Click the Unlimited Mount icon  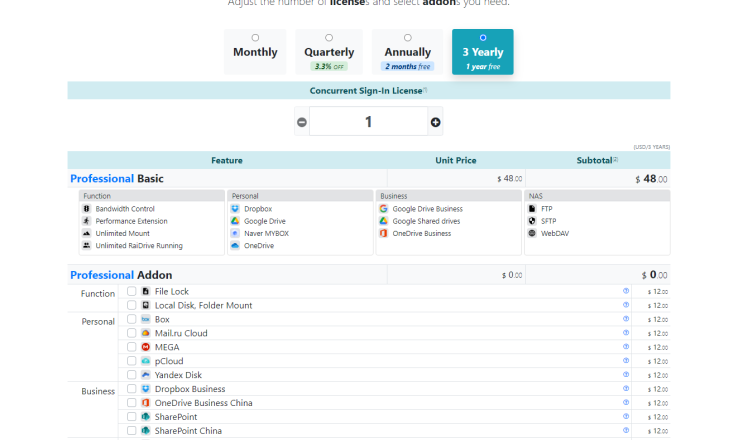click(86, 233)
